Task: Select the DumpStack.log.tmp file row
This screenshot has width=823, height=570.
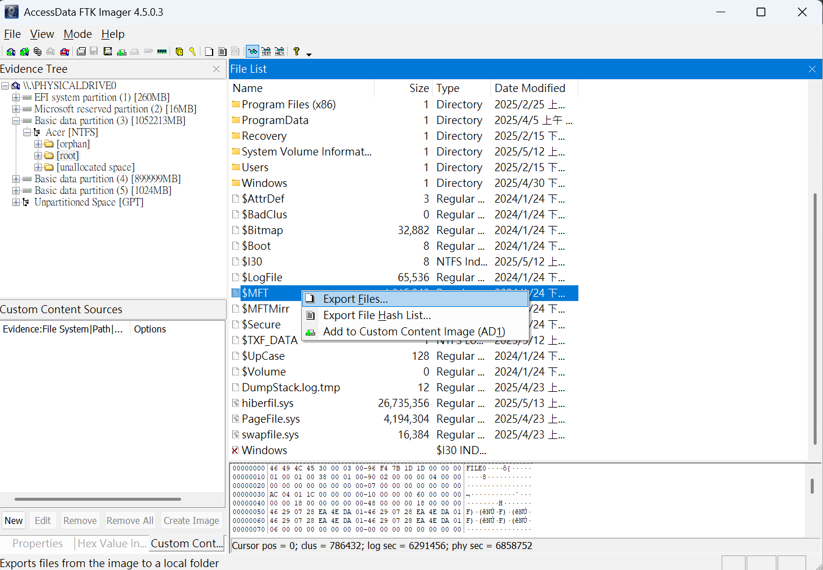Action: pyautogui.click(x=403, y=387)
